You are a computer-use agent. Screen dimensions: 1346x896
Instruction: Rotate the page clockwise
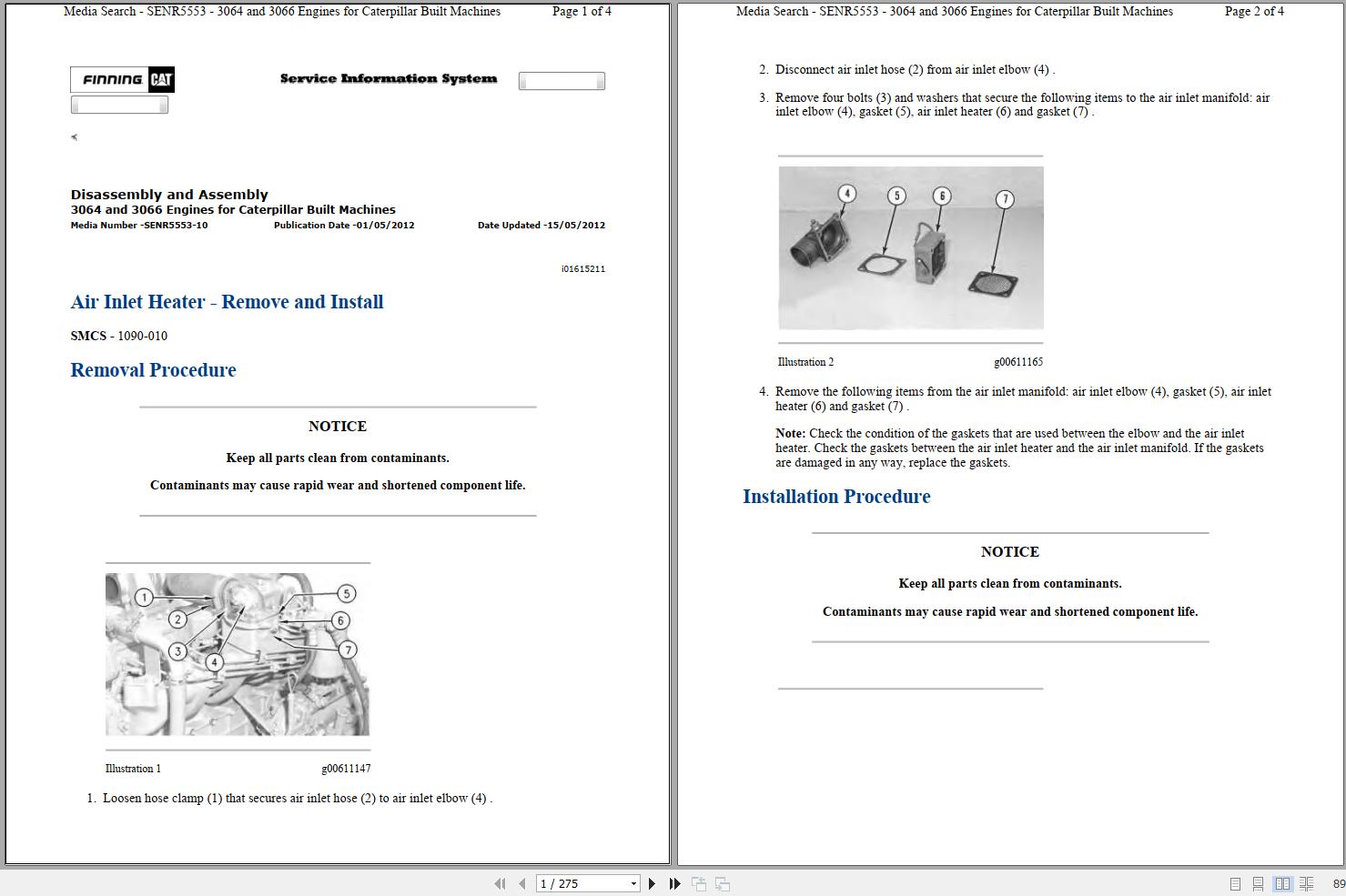[x=722, y=883]
